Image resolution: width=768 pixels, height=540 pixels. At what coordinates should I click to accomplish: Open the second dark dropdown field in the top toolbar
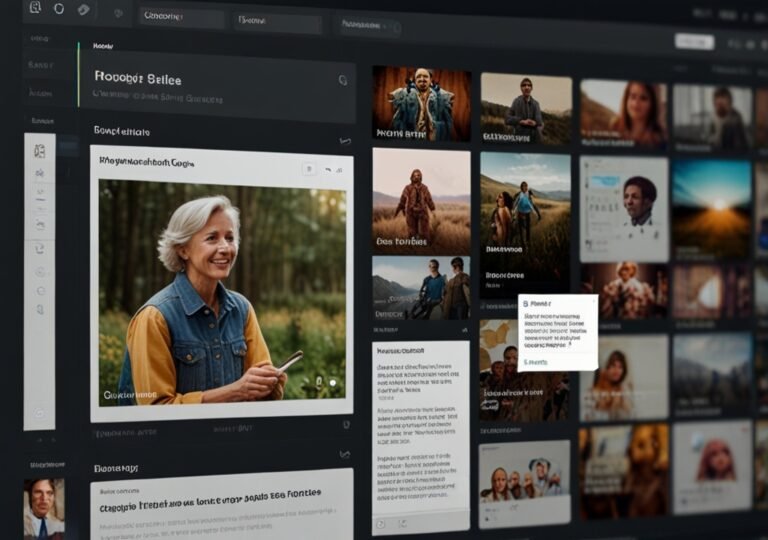(x=277, y=22)
